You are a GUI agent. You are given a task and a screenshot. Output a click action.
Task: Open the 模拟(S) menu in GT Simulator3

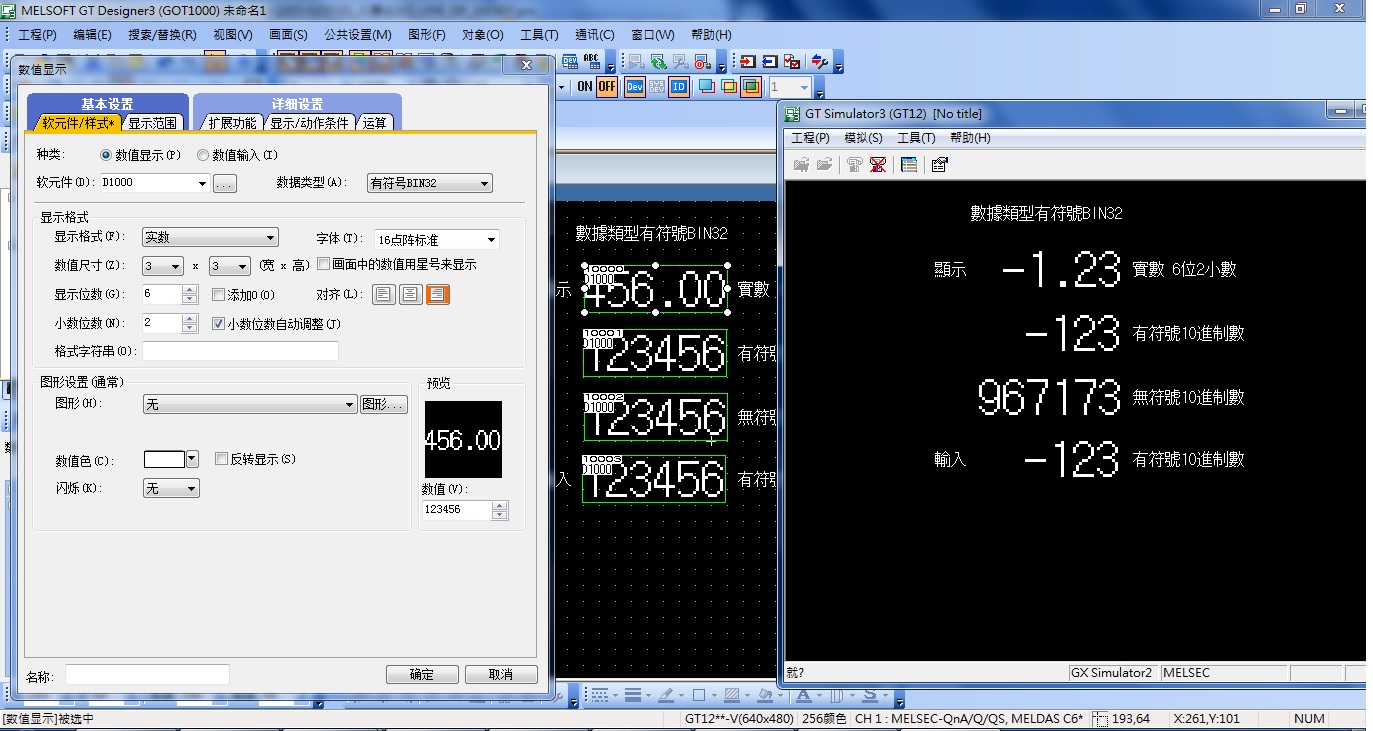click(863, 138)
